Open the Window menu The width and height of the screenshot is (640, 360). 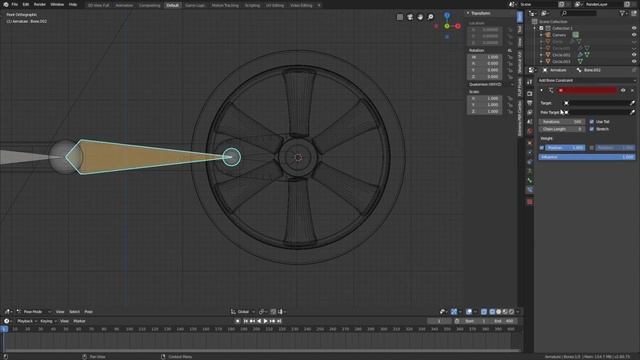coord(57,4)
